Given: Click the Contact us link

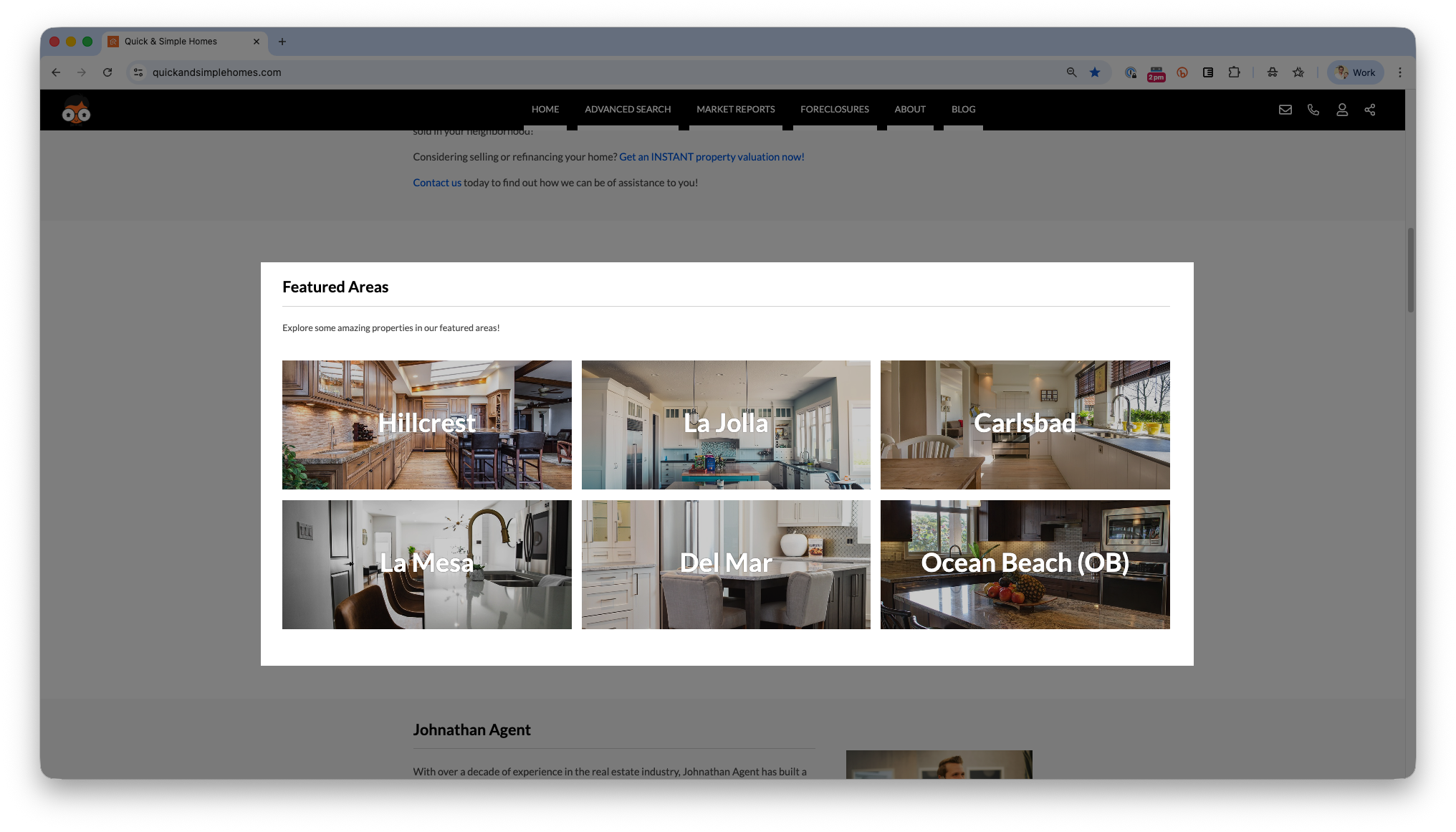Looking at the screenshot, I should [x=436, y=183].
